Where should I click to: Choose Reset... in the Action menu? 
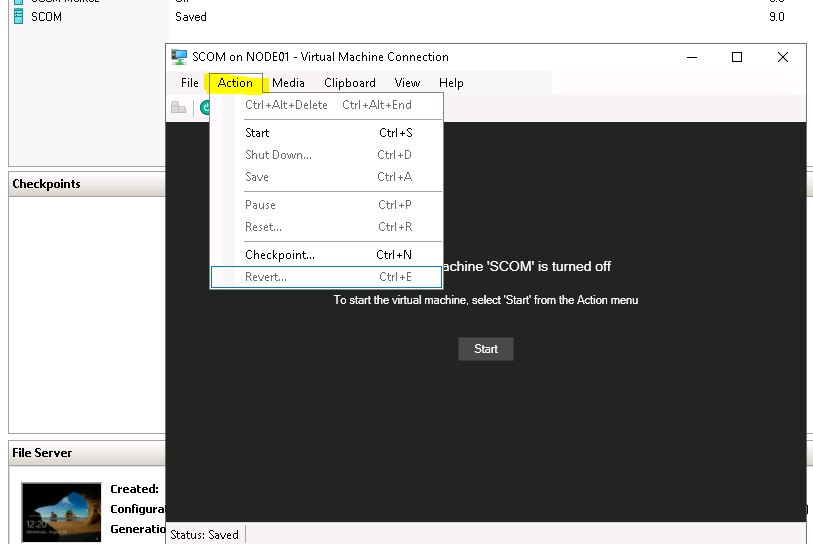327,227
